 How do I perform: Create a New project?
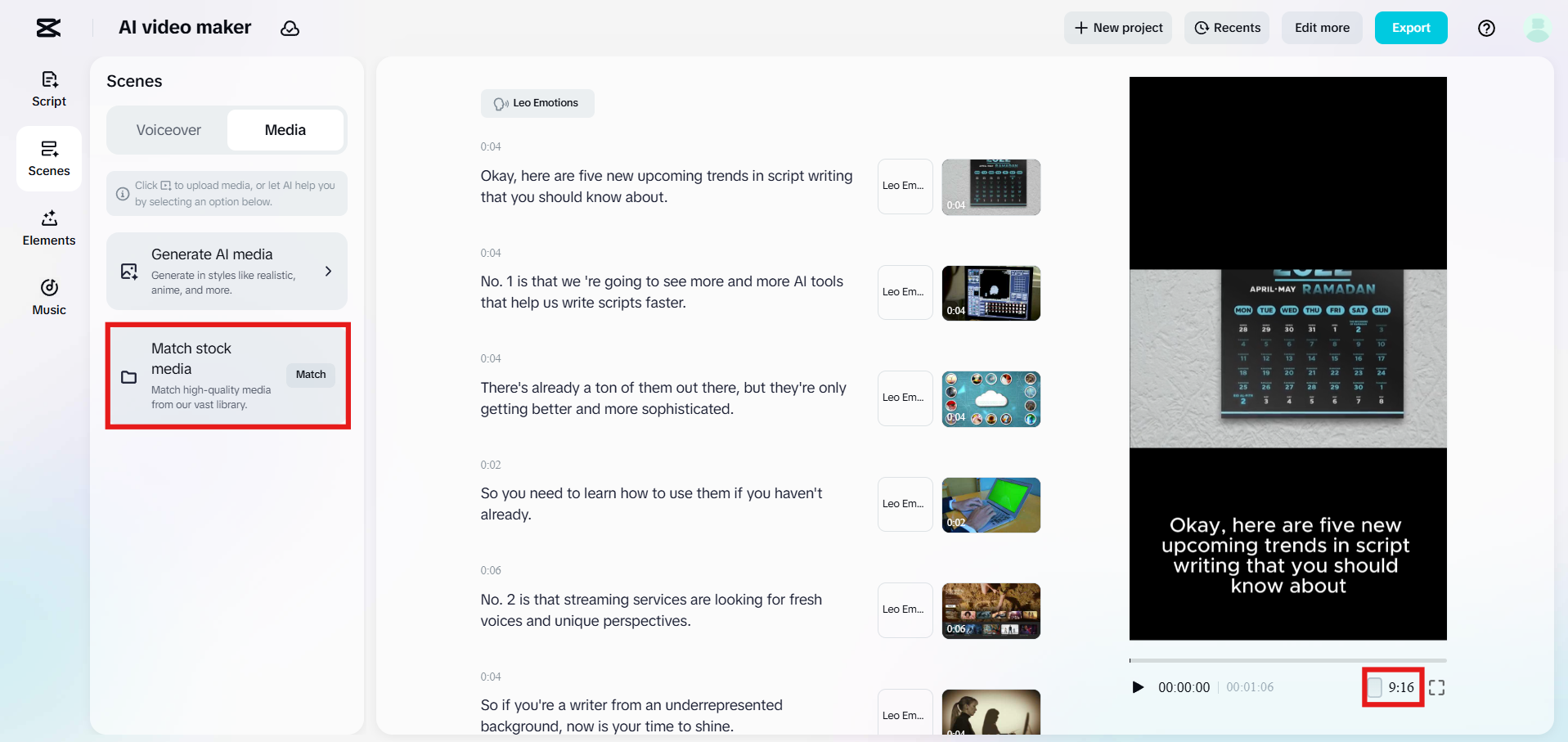click(x=1118, y=28)
